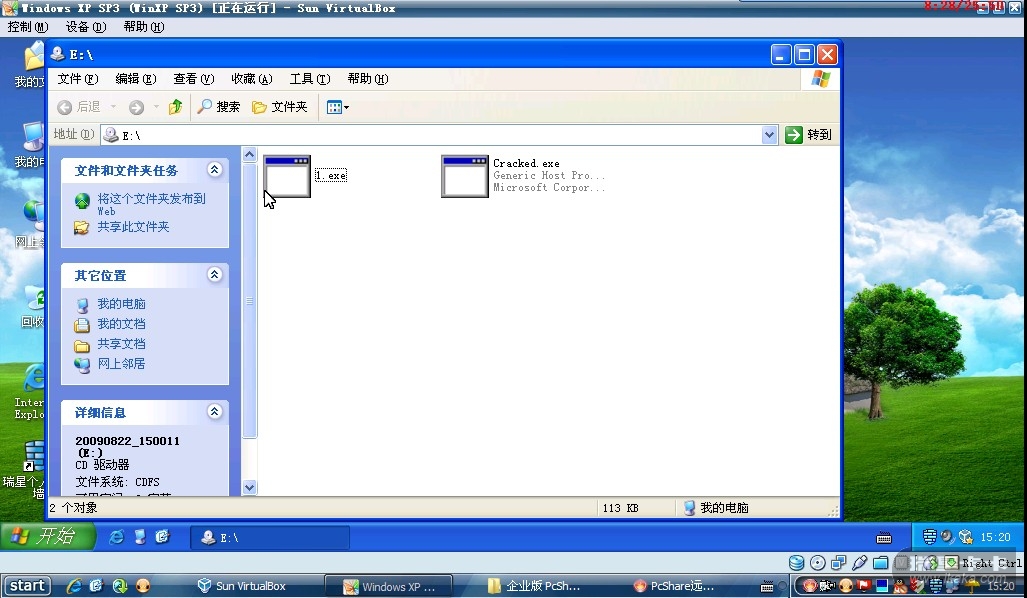Click the Windows flag logo in Explorer

[821, 79]
